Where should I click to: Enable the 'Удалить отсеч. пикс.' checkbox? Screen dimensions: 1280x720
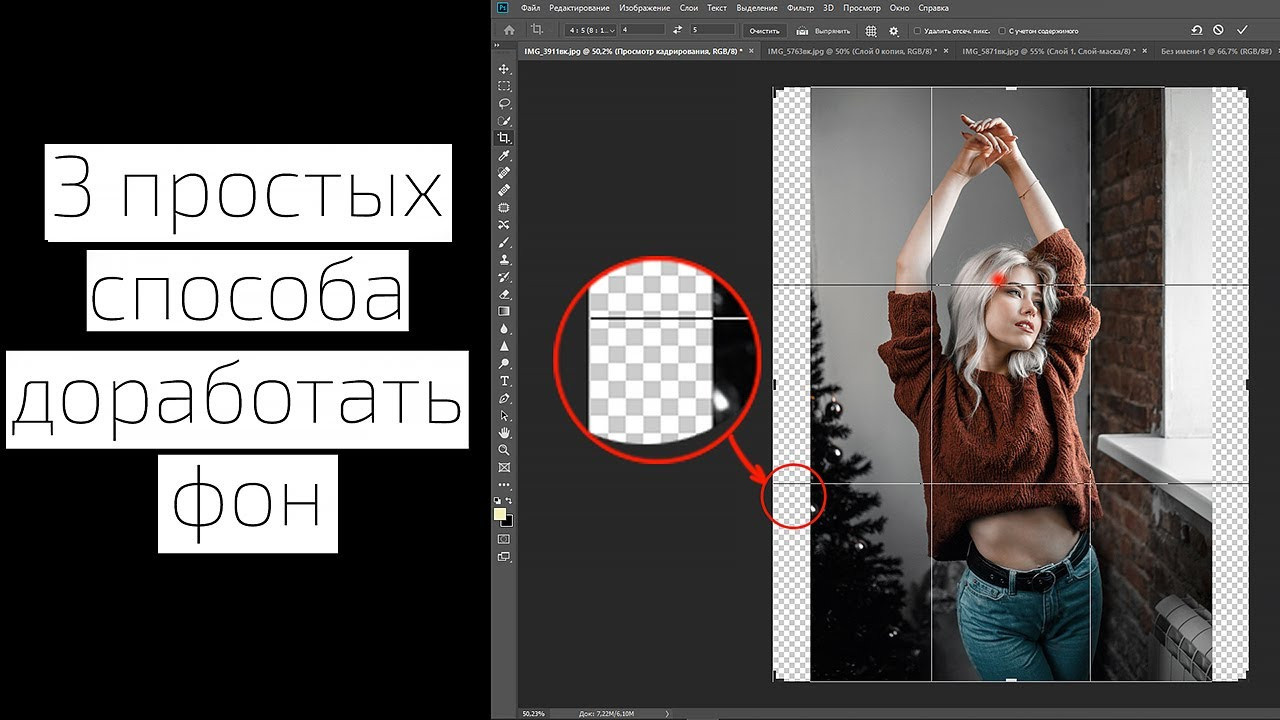click(917, 30)
